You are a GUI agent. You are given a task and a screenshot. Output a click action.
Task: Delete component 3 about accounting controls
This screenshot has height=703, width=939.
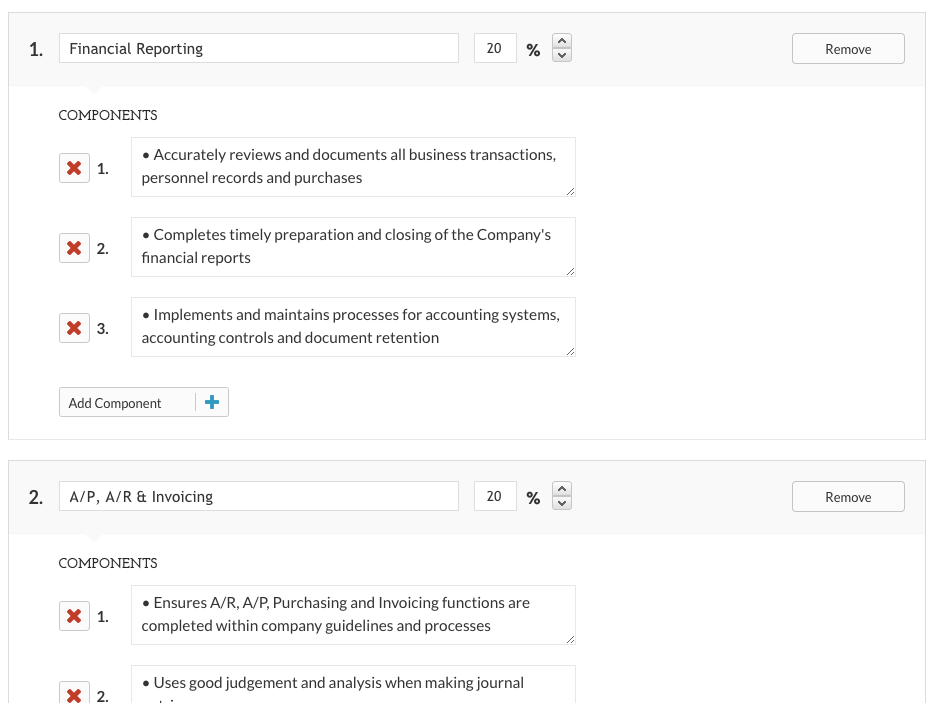(x=74, y=327)
